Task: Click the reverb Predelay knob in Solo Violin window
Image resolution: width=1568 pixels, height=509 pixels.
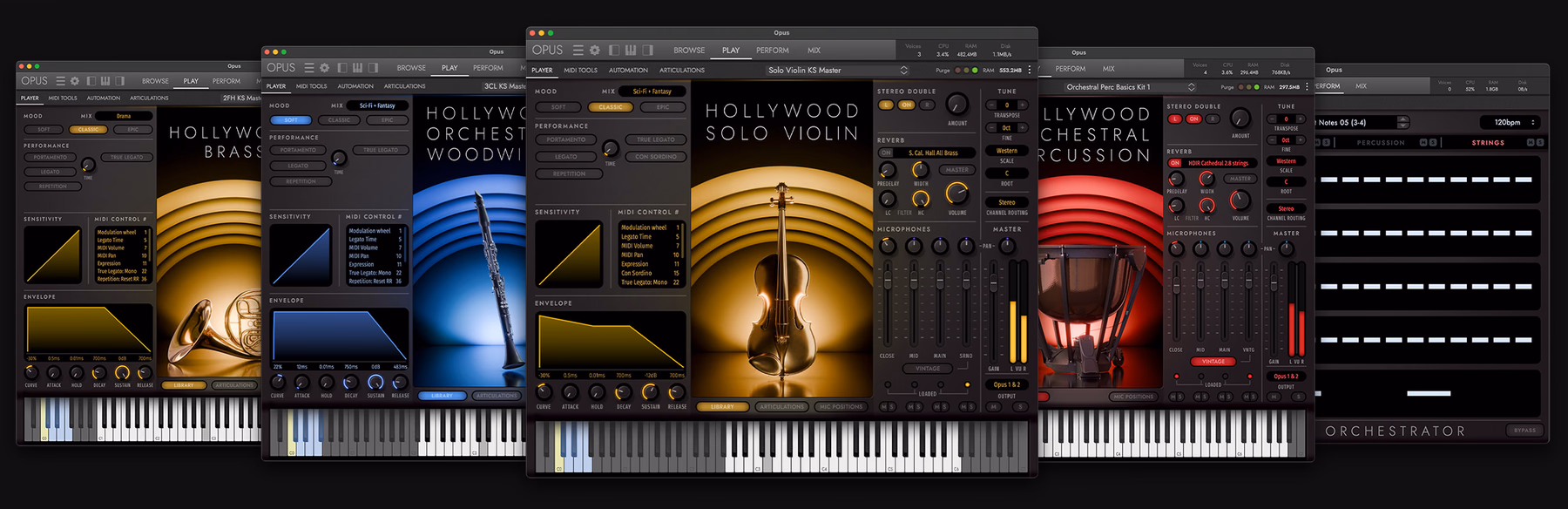Action: pos(888,170)
